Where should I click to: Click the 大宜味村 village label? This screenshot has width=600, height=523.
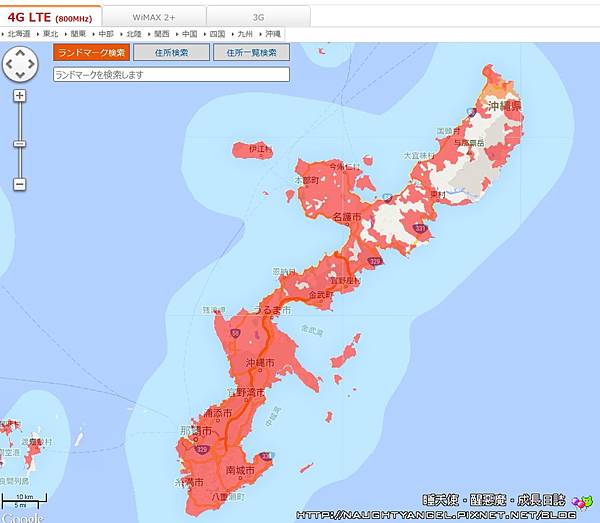point(419,156)
